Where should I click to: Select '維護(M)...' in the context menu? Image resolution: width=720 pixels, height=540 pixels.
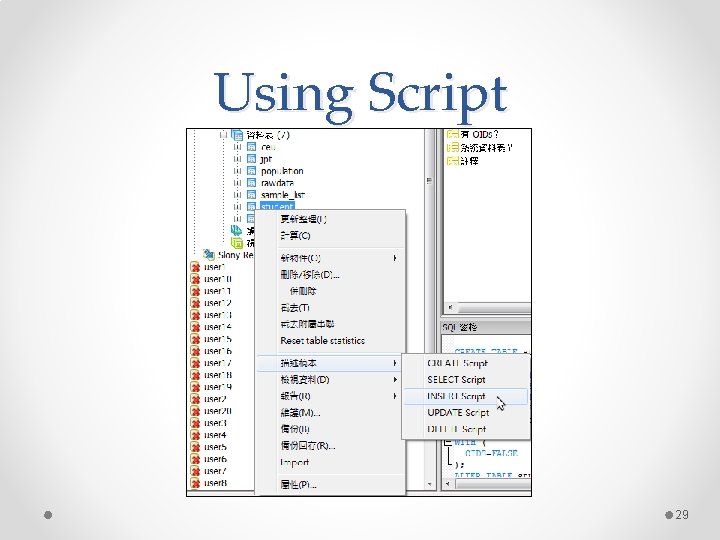[330, 413]
